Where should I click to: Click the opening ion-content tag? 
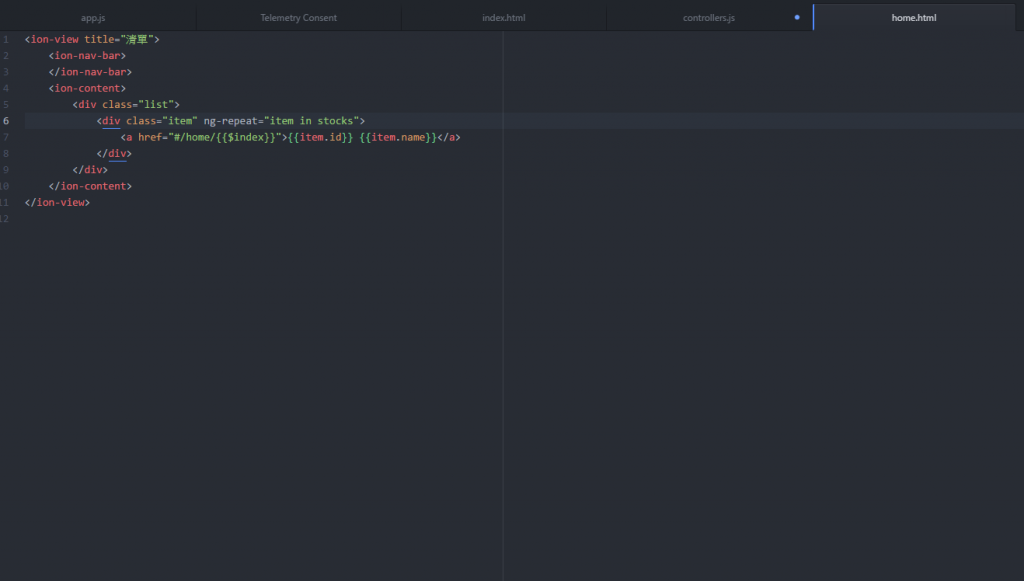88,88
